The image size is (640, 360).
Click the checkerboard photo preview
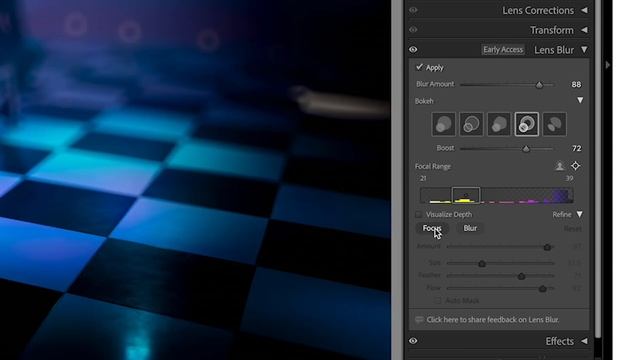coord(195,180)
